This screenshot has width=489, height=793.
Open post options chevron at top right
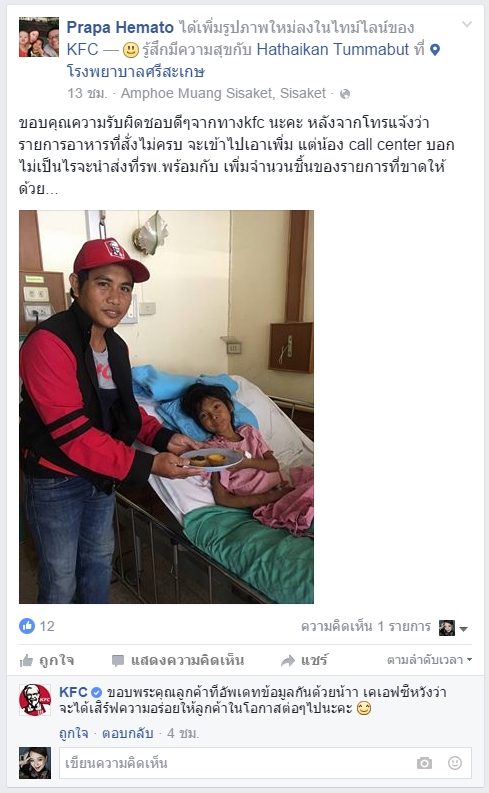[x=467, y=24]
